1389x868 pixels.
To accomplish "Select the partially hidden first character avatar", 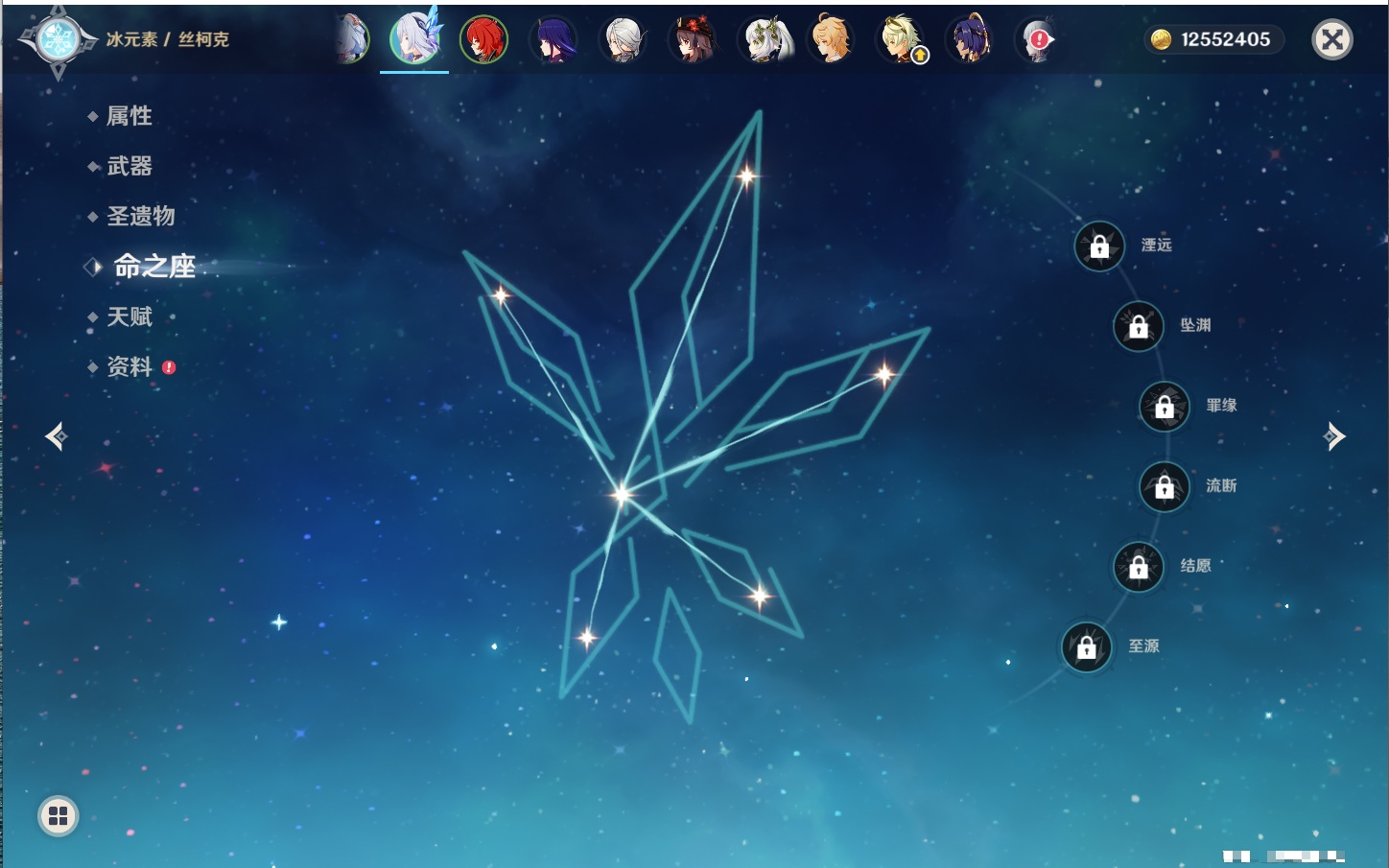I will coord(353,39).
